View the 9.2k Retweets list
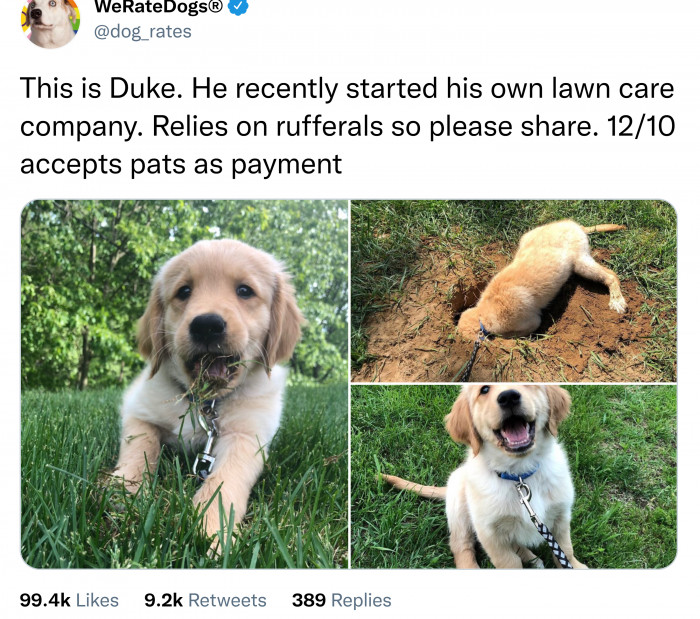Viewport: 700px width, 619px height. pyautogui.click(x=205, y=600)
